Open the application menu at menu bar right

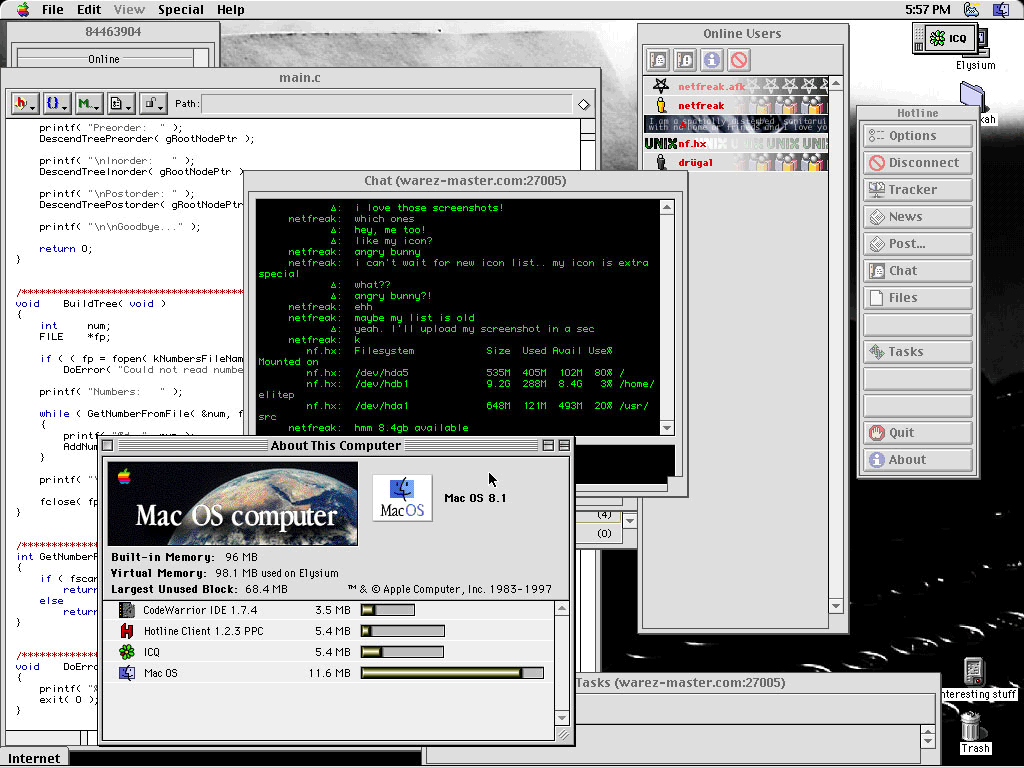tap(1001, 9)
